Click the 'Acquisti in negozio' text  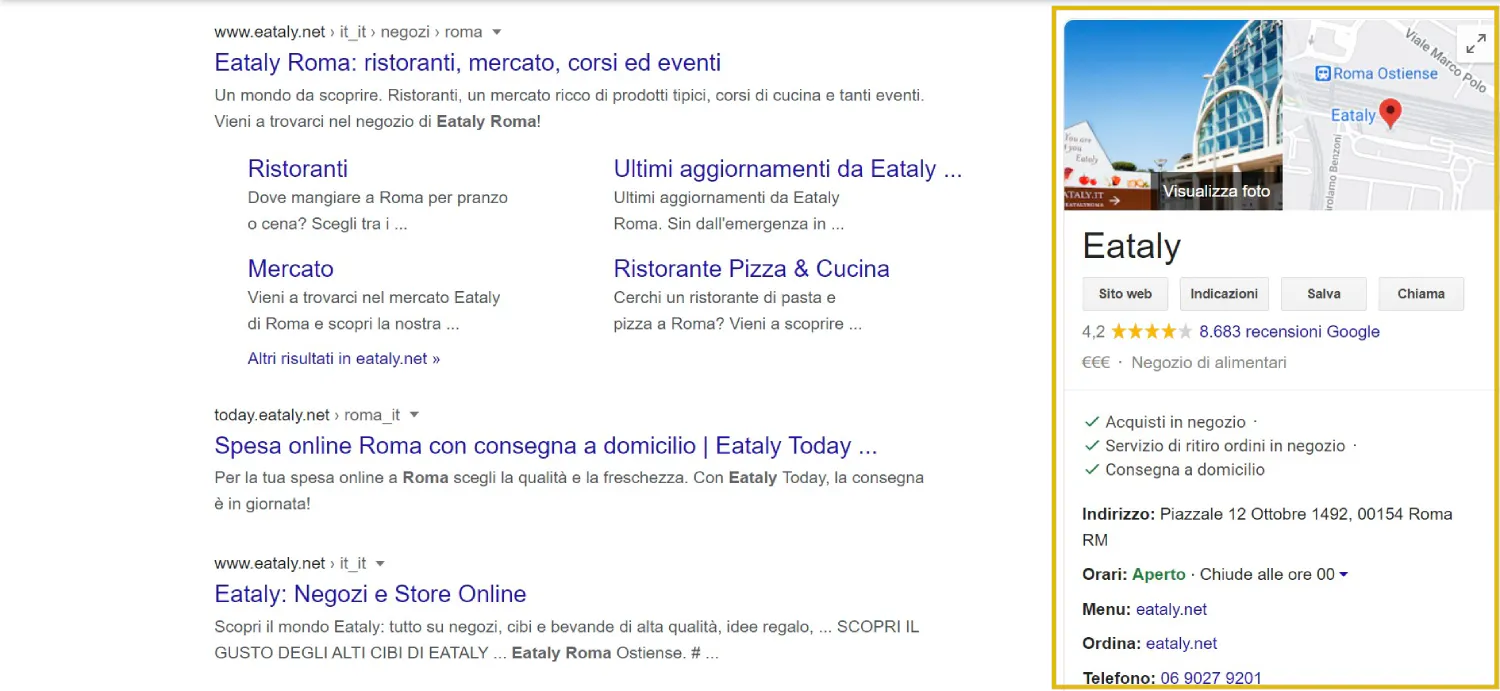pyautogui.click(x=1175, y=422)
